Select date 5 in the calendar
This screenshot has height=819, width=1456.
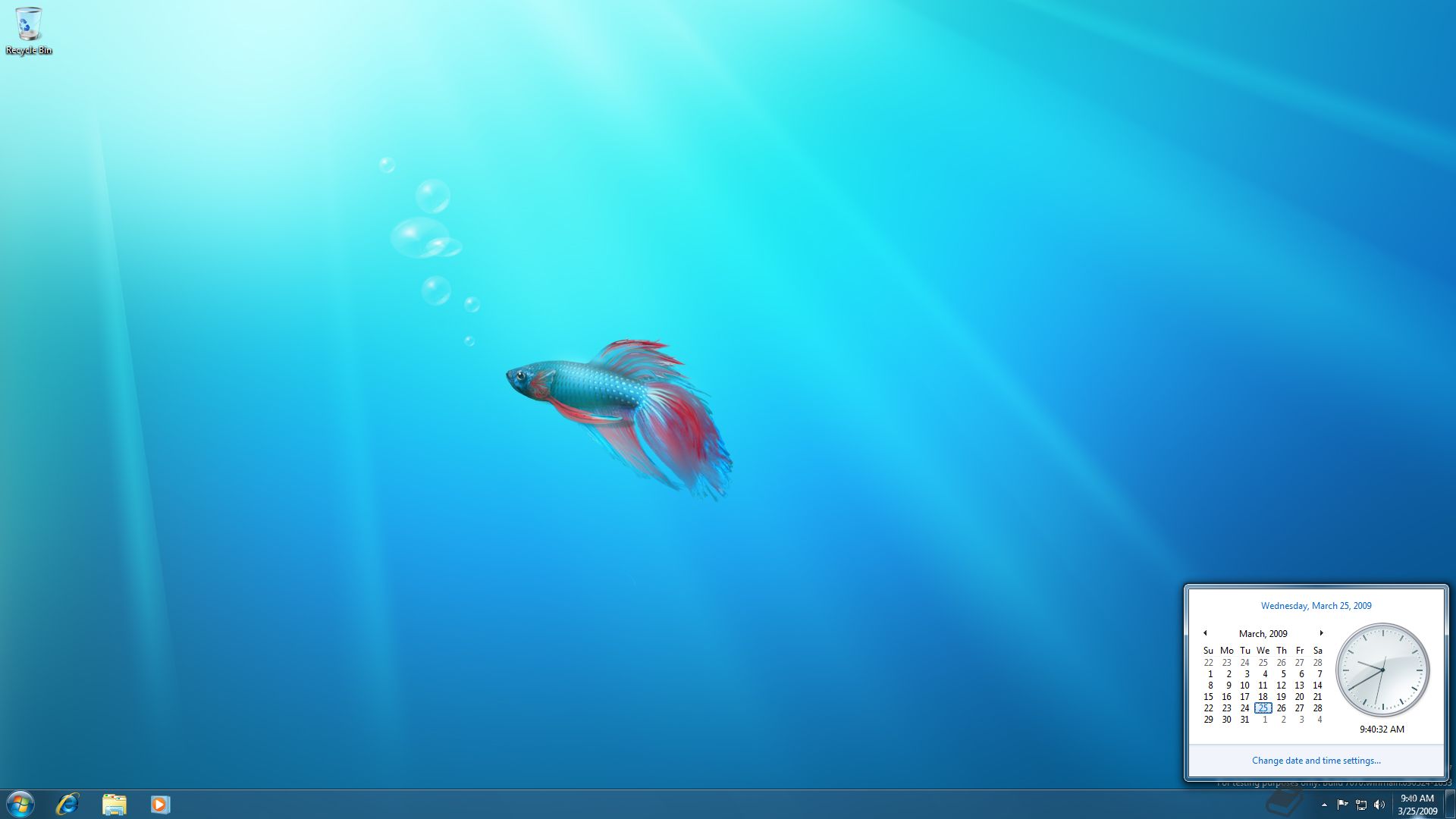(x=1282, y=673)
